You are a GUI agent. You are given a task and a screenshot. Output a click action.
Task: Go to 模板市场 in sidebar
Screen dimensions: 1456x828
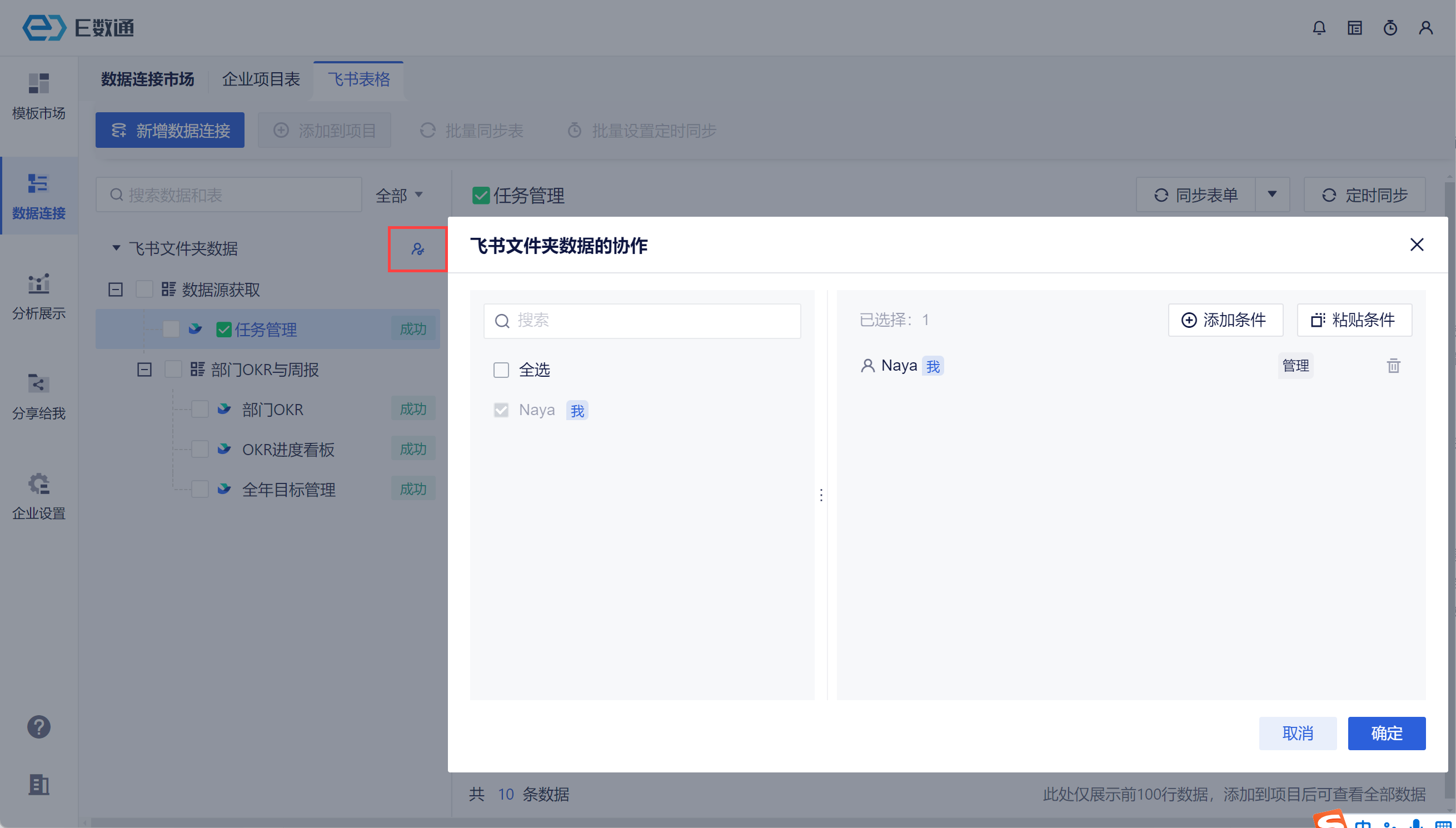[x=39, y=97]
